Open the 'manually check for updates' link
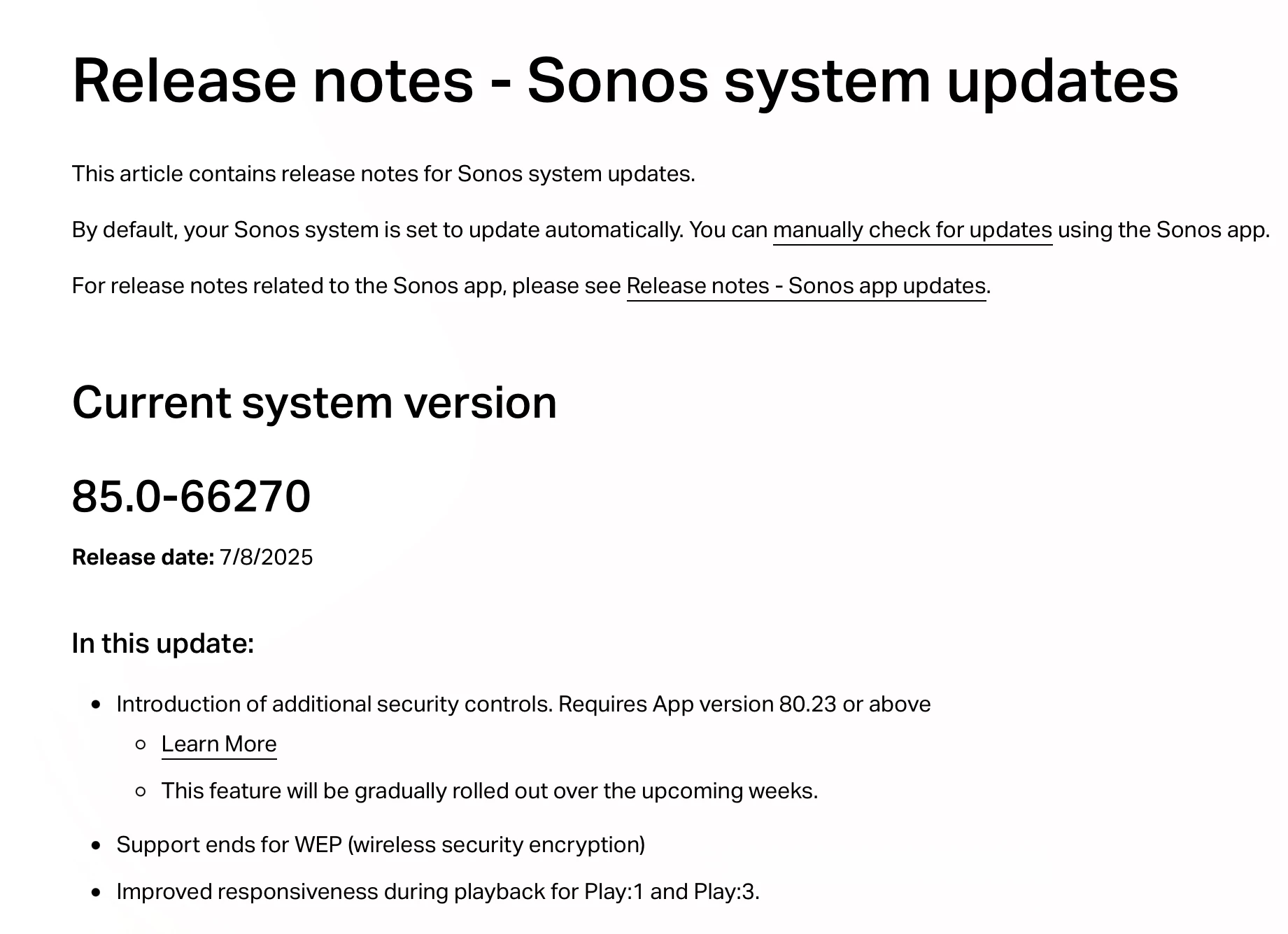This screenshot has height=934, width=1288. coord(912,229)
